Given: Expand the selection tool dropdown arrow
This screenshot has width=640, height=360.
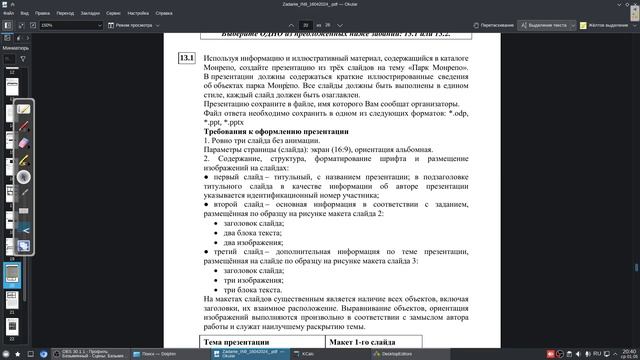Looking at the screenshot, I should tap(573, 25).
